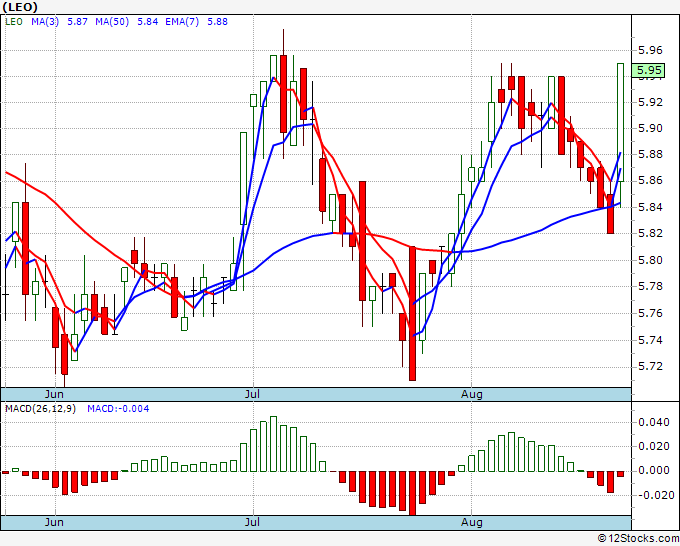The height and width of the screenshot is (546, 680).
Task: Click Jul on the price chart time axis
Action: (x=252, y=394)
